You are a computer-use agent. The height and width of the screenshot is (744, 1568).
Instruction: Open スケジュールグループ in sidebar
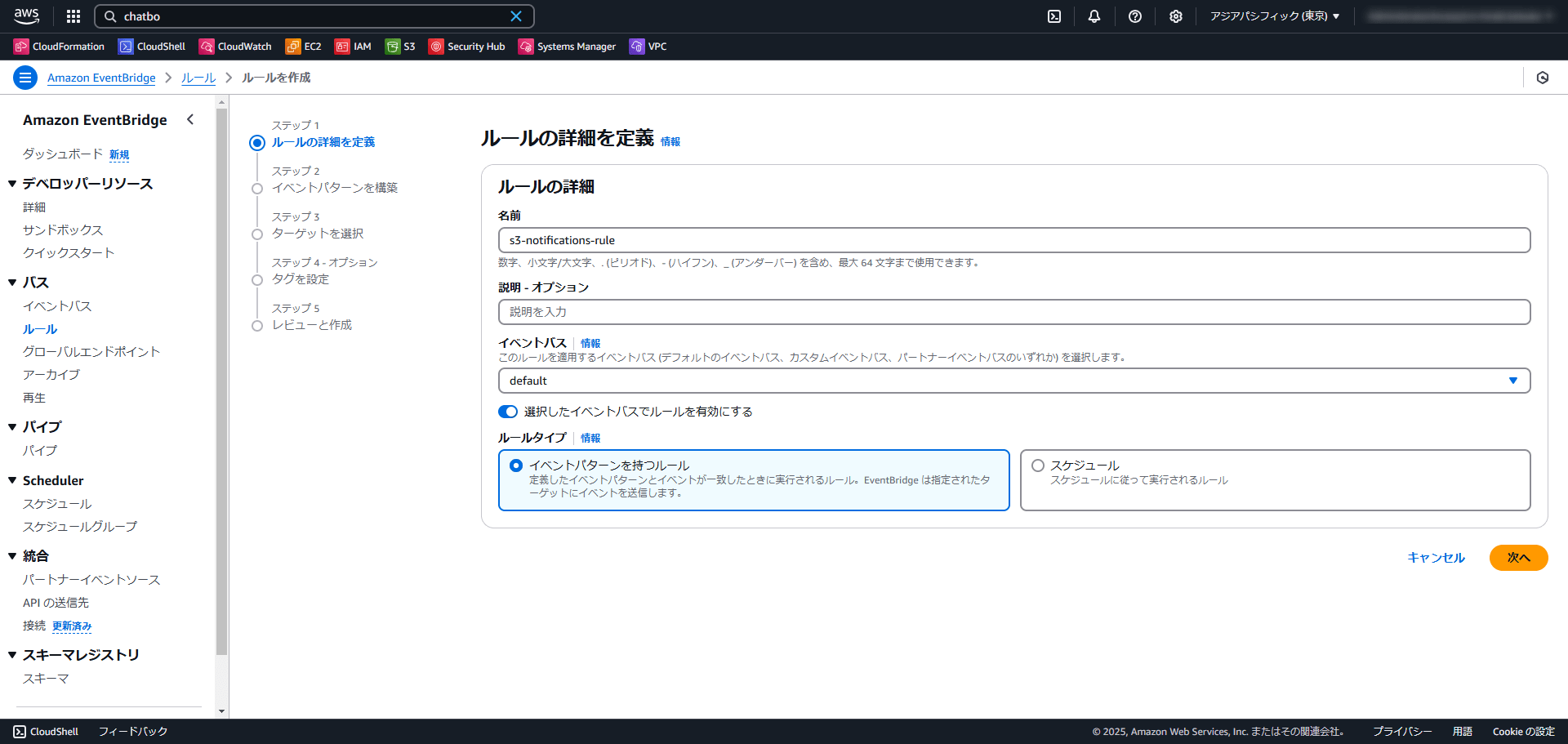pos(80,527)
